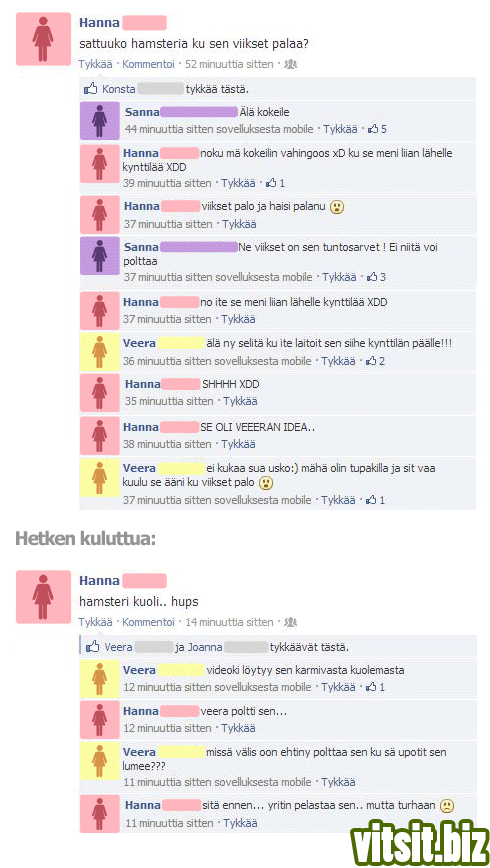This screenshot has height=868, width=490.
Task: Click Veera's yellow avatar on the "älä ny selitä" comment
Action: (x=99, y=352)
